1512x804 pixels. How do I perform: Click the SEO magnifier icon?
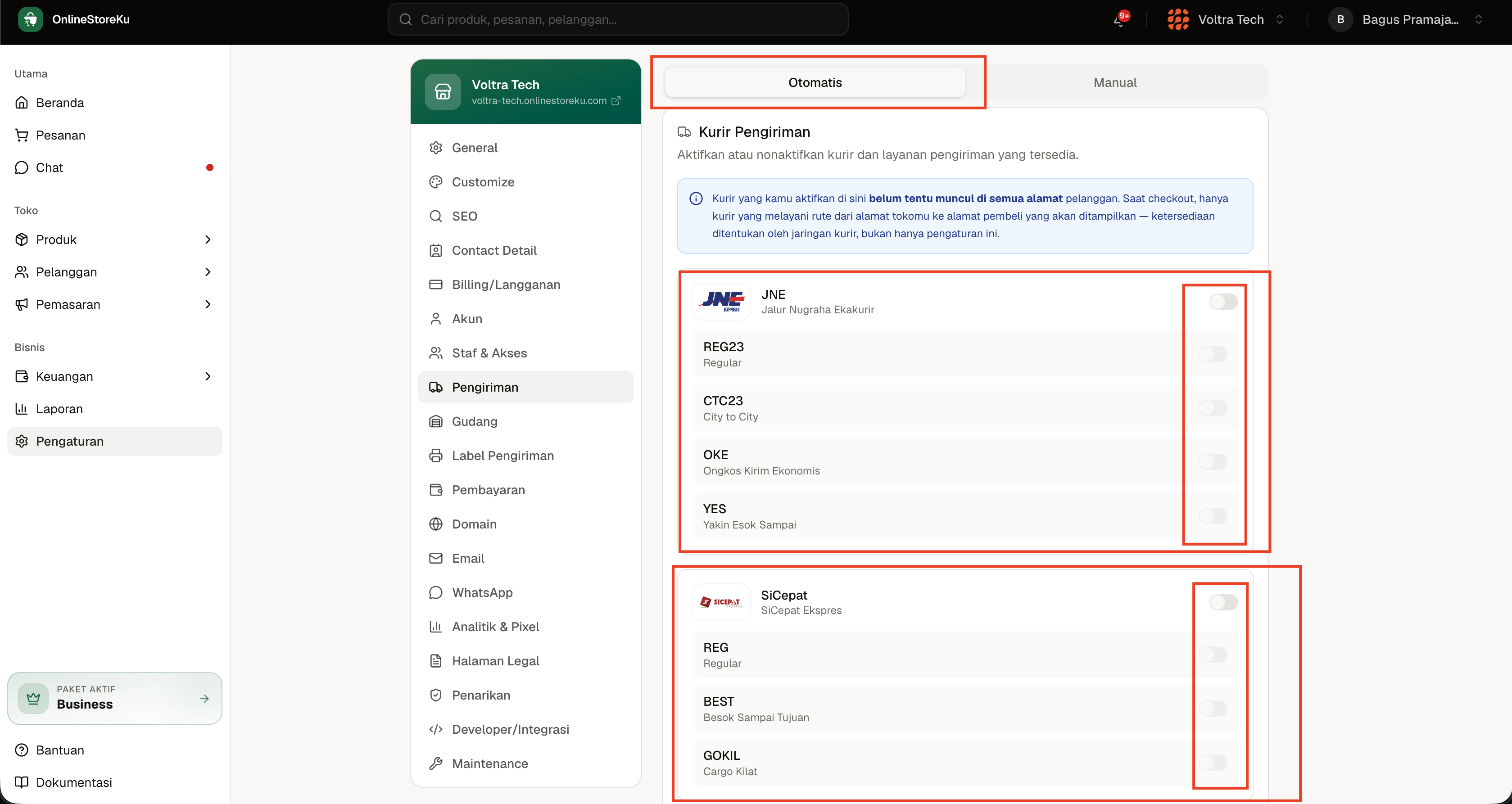[x=435, y=216]
